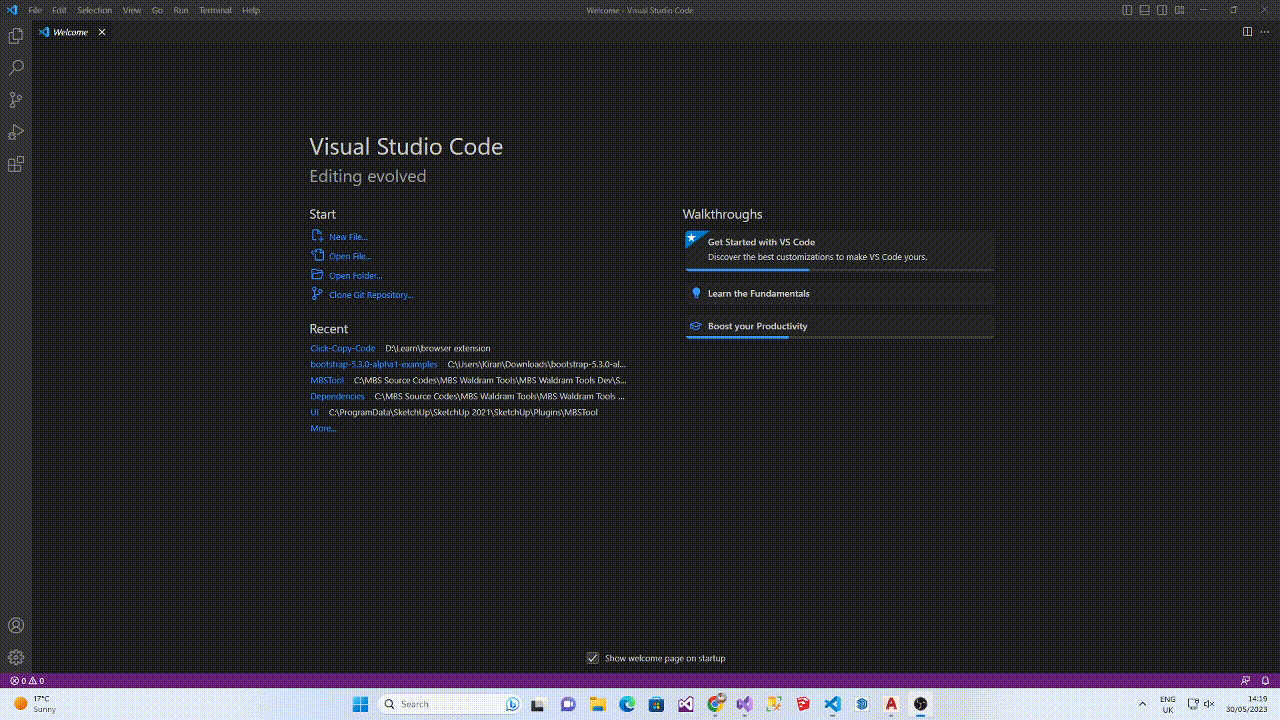
Task: Expand the More recent folders list
Action: [x=323, y=428]
